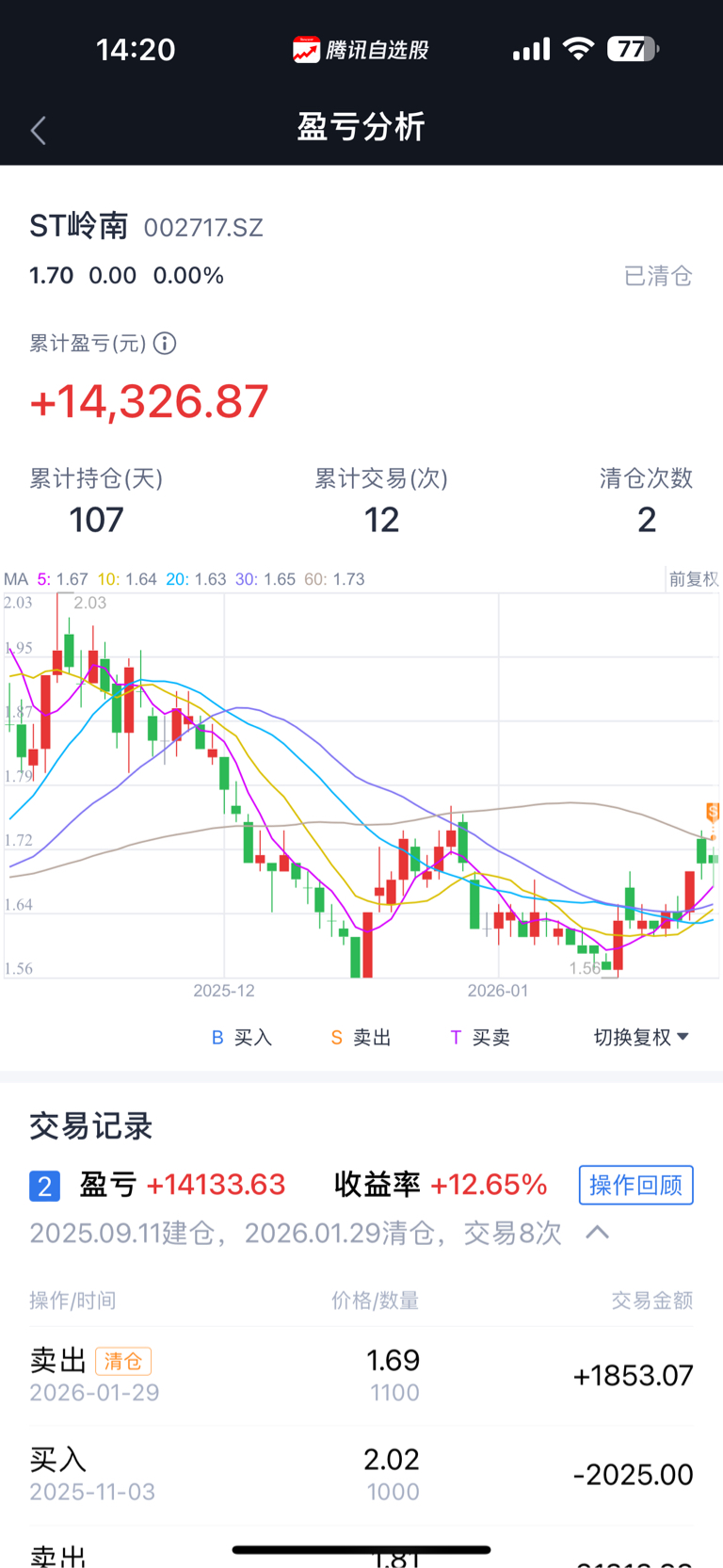Tap the MA 5 indicator value
The width and height of the screenshot is (723, 1568).
point(63,579)
